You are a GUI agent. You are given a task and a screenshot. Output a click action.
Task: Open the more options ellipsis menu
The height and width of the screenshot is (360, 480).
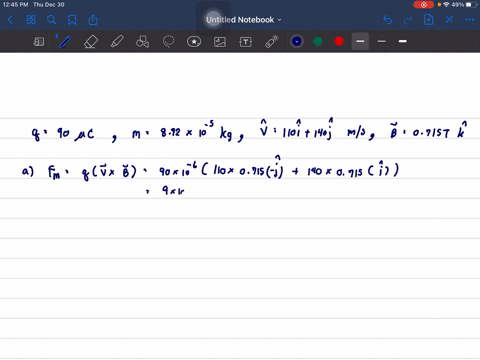[470, 20]
